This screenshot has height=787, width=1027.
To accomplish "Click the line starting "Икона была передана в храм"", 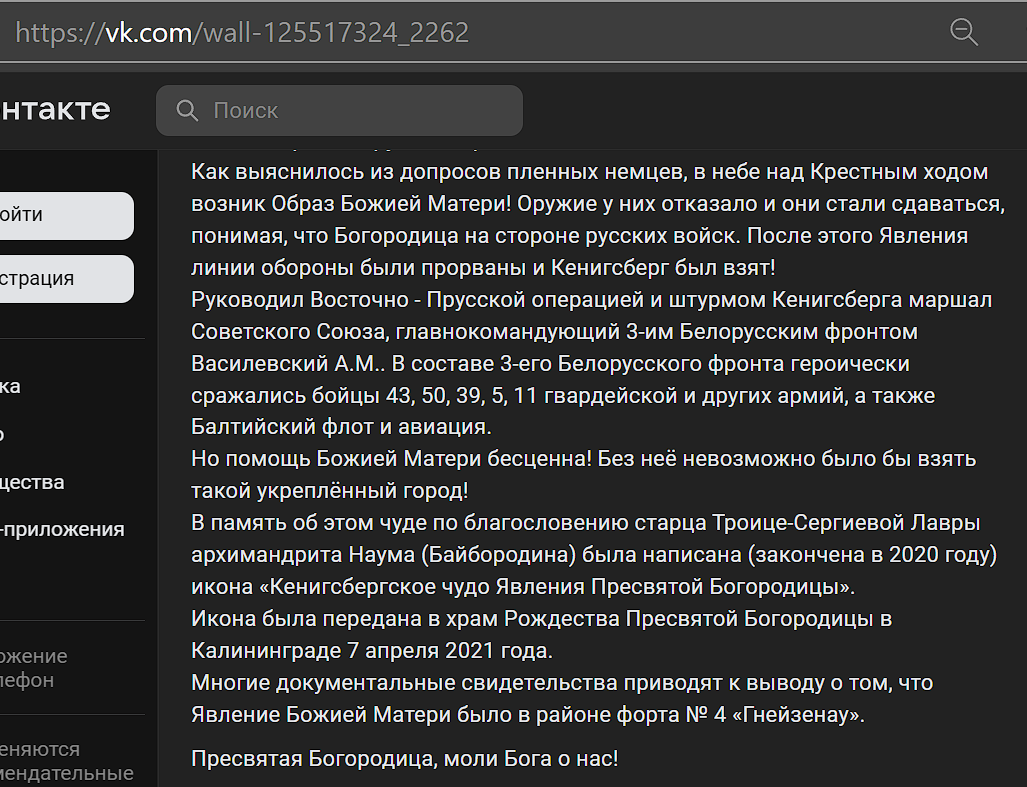I will (540, 619).
